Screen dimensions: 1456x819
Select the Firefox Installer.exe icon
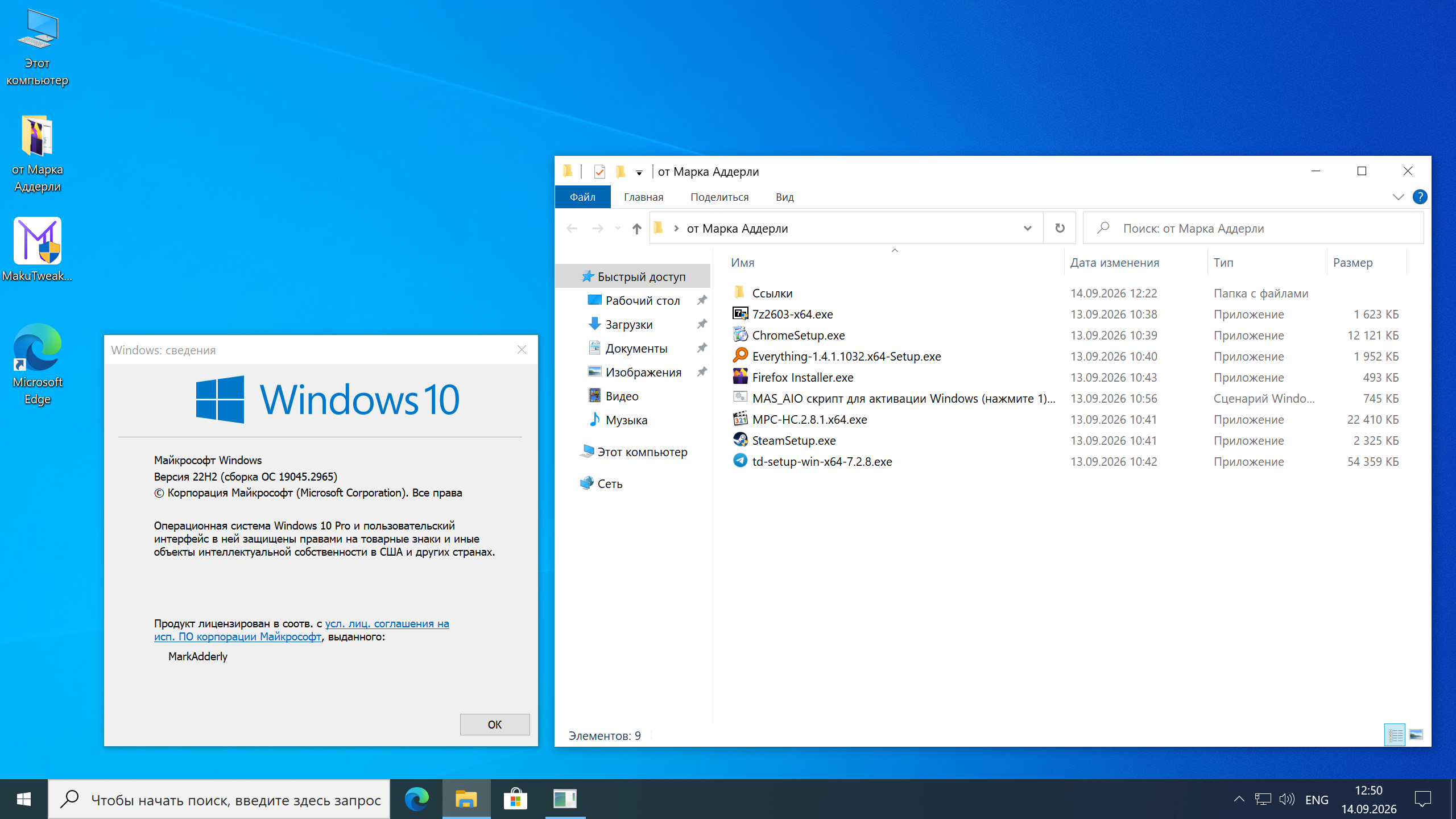pos(740,377)
